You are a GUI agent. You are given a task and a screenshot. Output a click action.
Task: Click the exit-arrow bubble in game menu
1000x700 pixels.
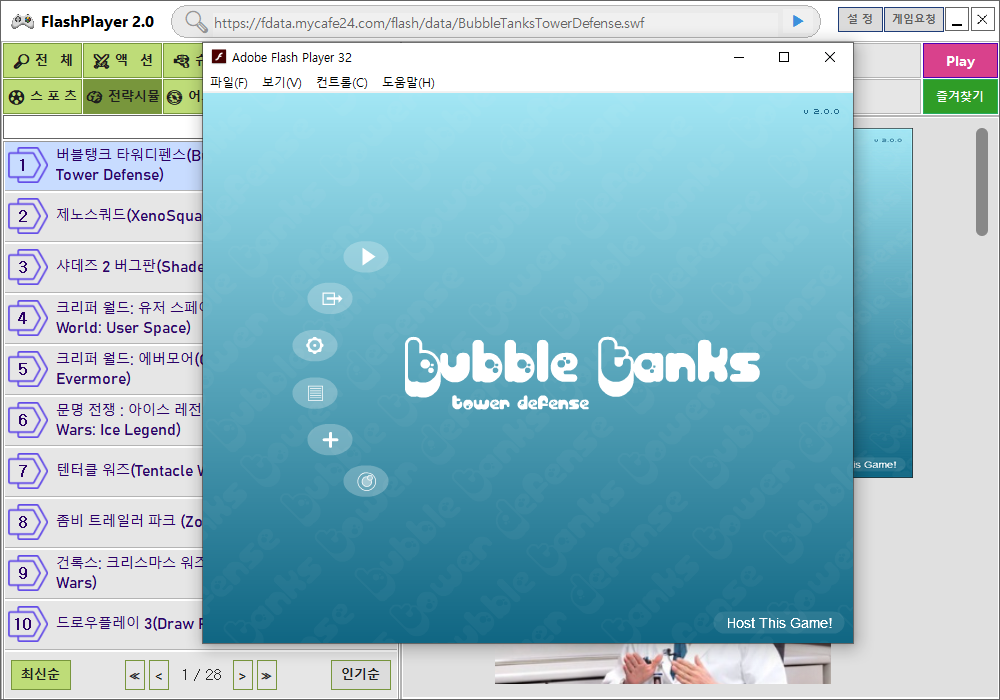point(330,298)
